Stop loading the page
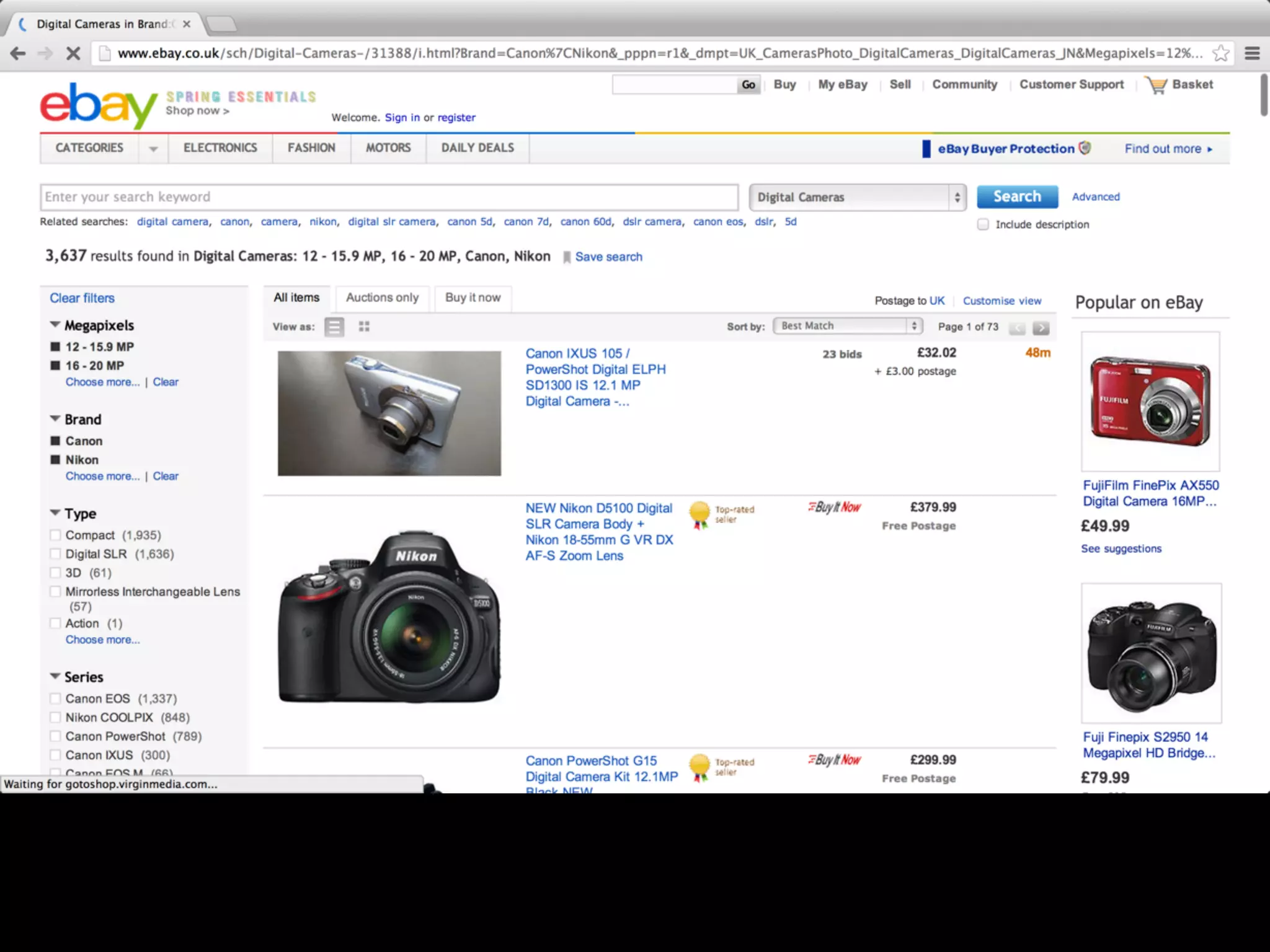The height and width of the screenshot is (952, 1270). pyautogui.click(x=73, y=53)
